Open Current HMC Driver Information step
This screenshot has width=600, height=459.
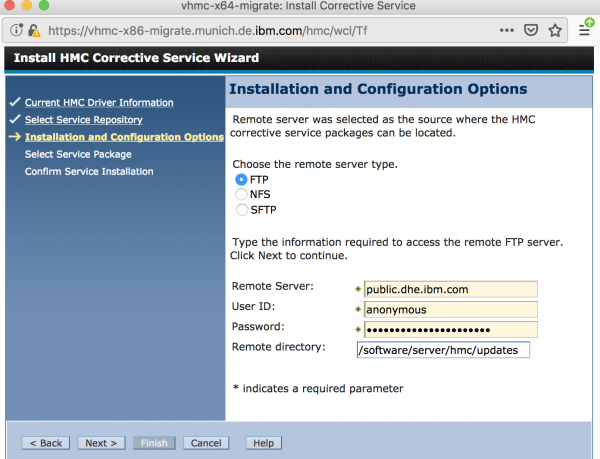(x=99, y=103)
